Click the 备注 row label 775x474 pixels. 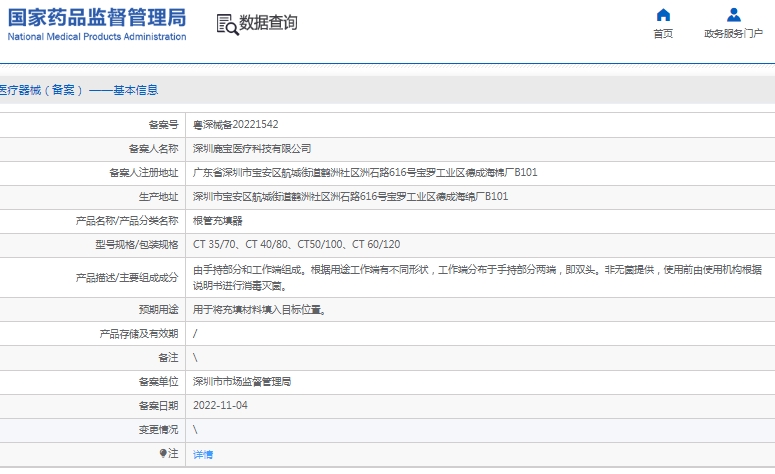169,357
